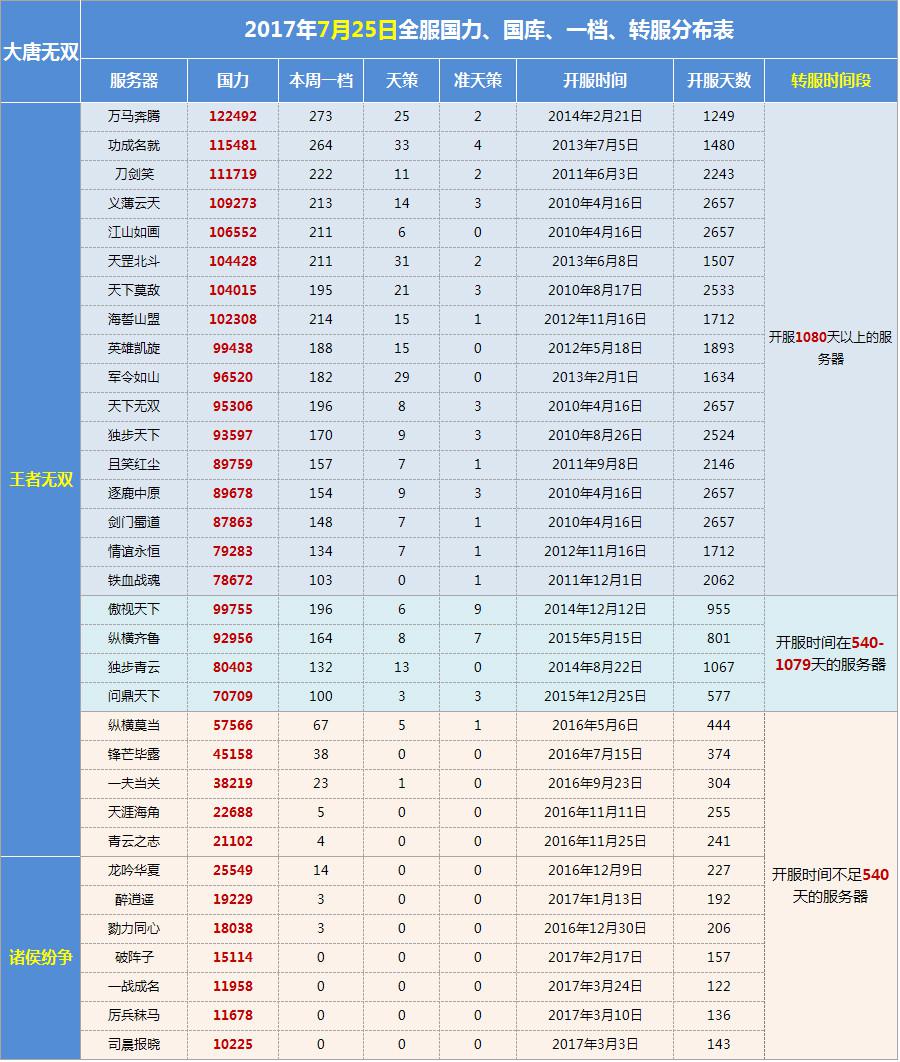Image resolution: width=900 pixels, height=1062 pixels.
Task: Select server name 独步青云
Action: pos(134,667)
